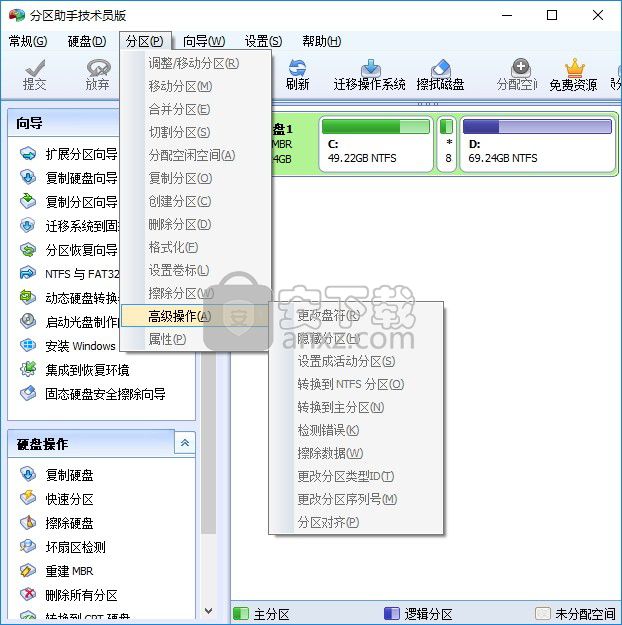Open 分区恢复向导 entry

point(69,250)
